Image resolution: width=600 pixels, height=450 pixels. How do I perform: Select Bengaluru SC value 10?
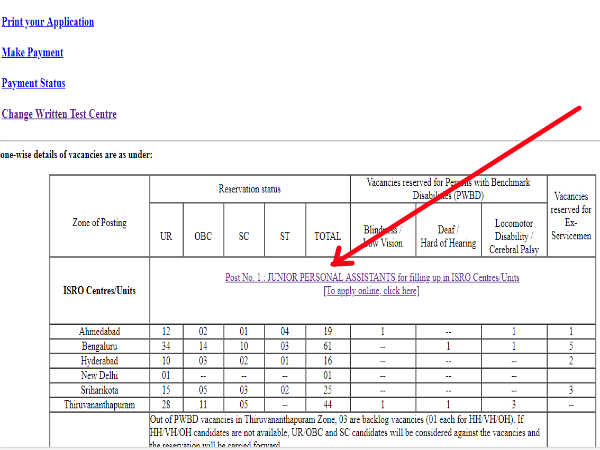pos(244,346)
